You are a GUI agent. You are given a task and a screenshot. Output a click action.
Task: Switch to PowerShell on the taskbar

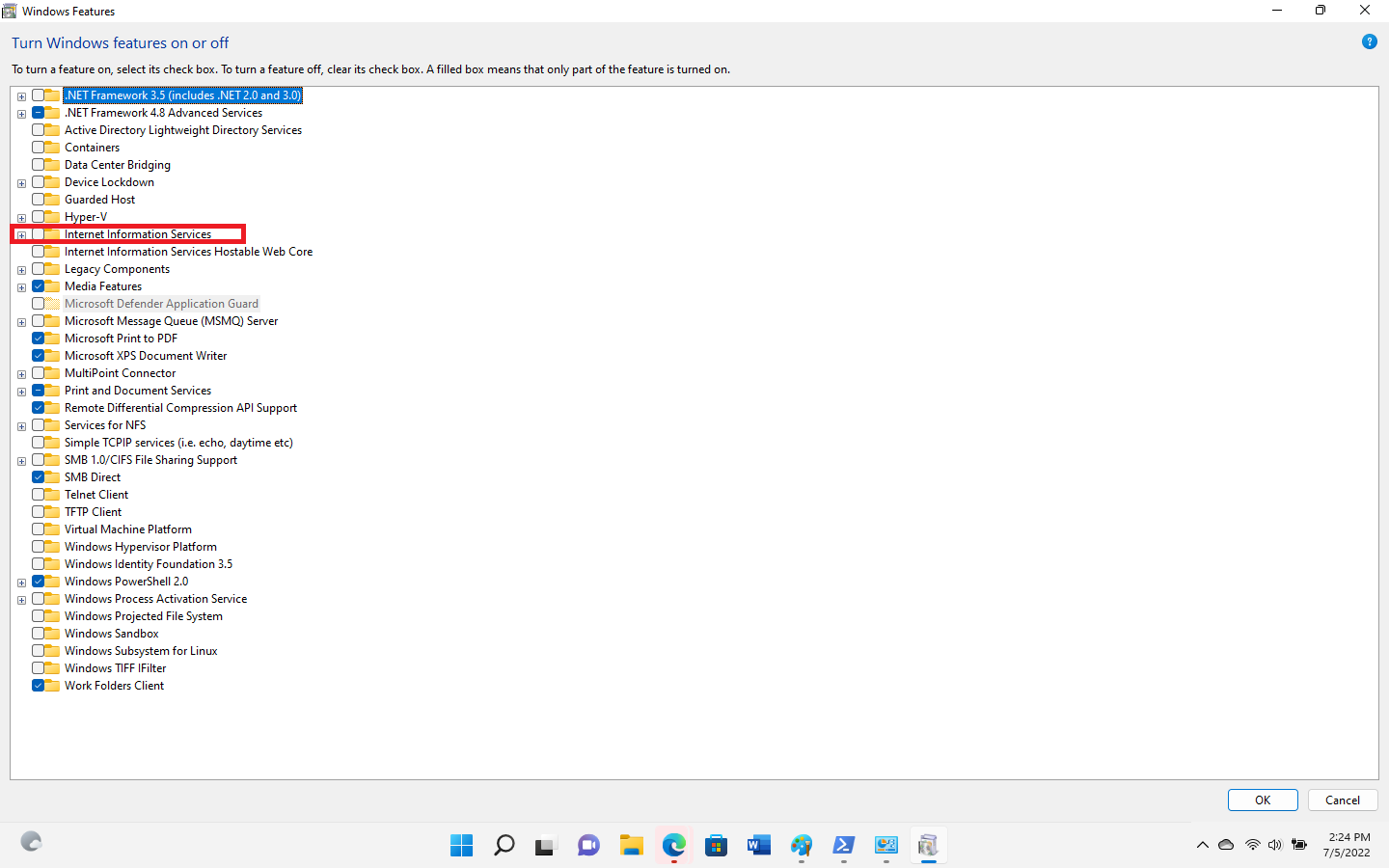(x=843, y=846)
